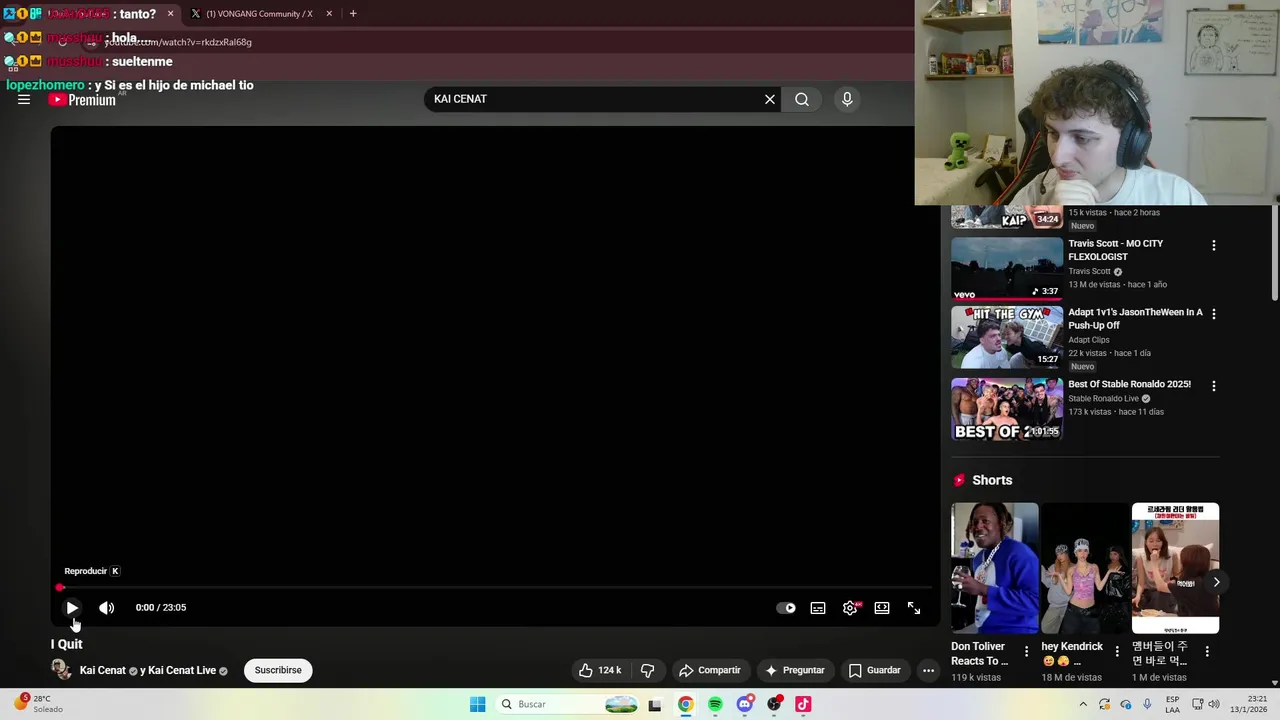Image resolution: width=1280 pixels, height=720 pixels.
Task: Open Best Of Stable Ronaldo 2025 thumbnail
Action: tap(1007, 409)
